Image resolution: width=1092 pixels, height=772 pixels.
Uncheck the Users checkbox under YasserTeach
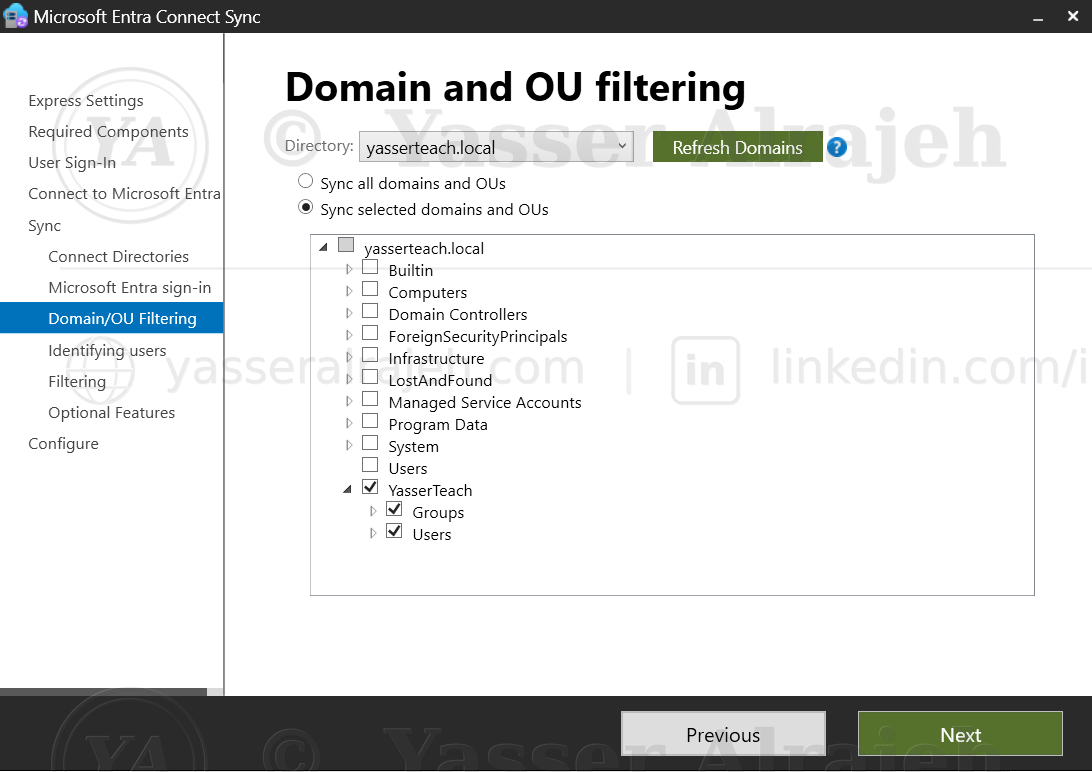click(394, 531)
